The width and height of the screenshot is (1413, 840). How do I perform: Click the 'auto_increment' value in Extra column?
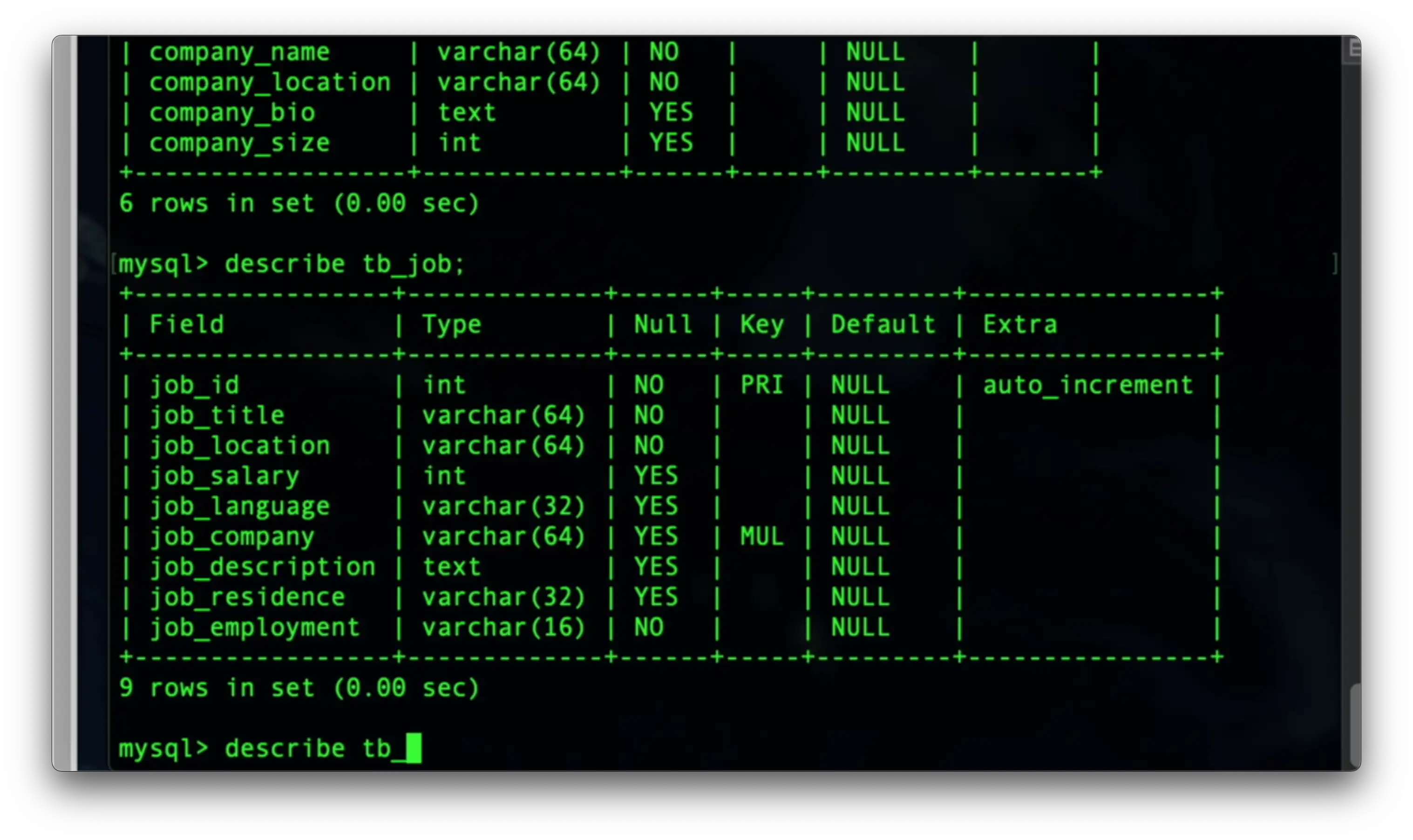coord(1087,386)
